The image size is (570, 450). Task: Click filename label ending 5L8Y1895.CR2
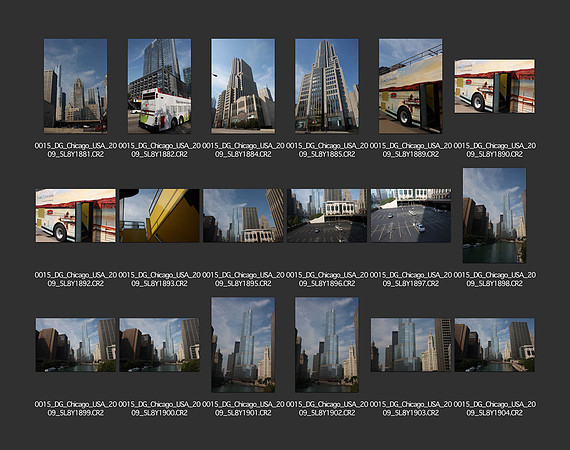coord(243,279)
